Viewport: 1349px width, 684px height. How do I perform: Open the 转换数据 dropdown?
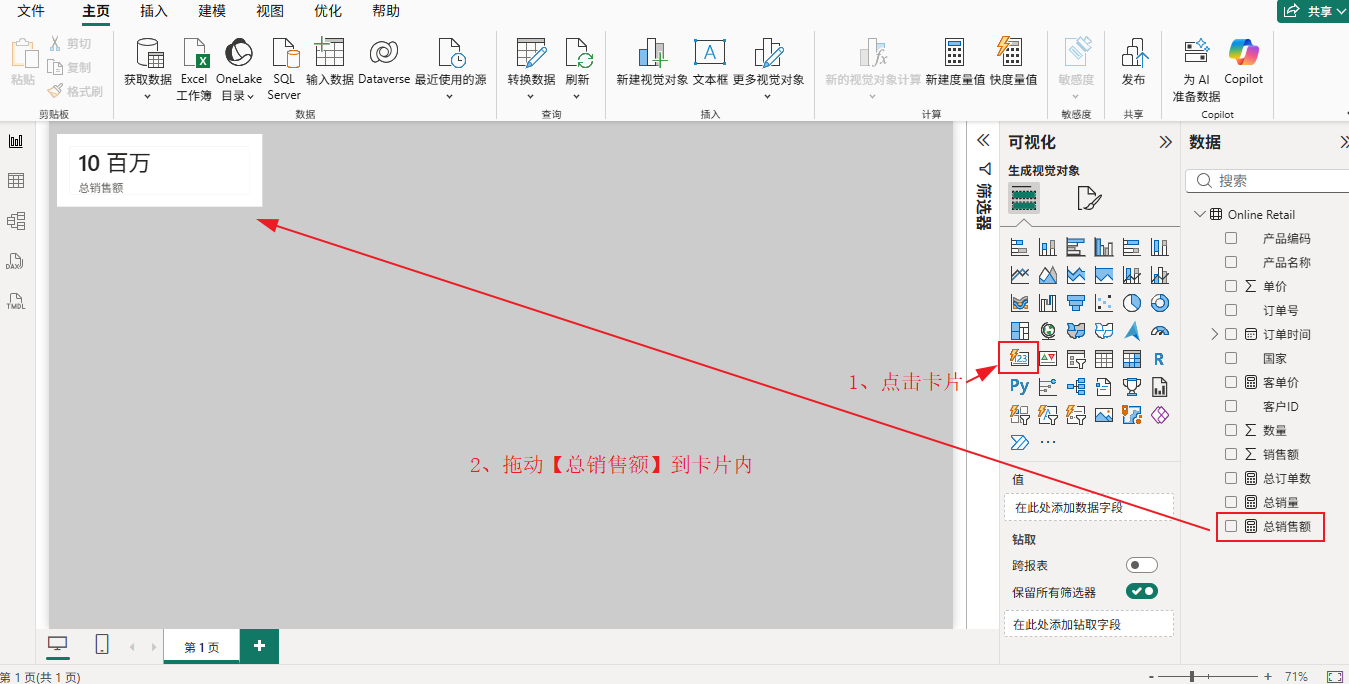point(531,97)
